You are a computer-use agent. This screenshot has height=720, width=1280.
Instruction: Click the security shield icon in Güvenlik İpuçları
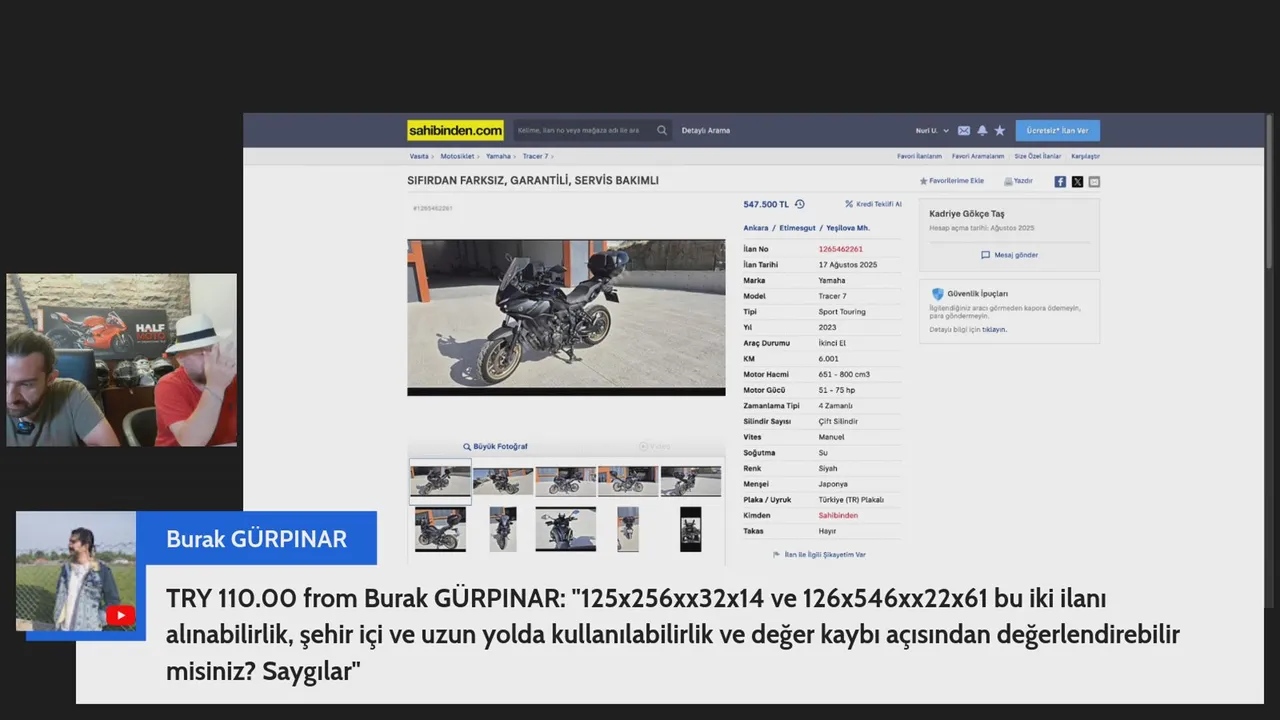(x=937, y=294)
